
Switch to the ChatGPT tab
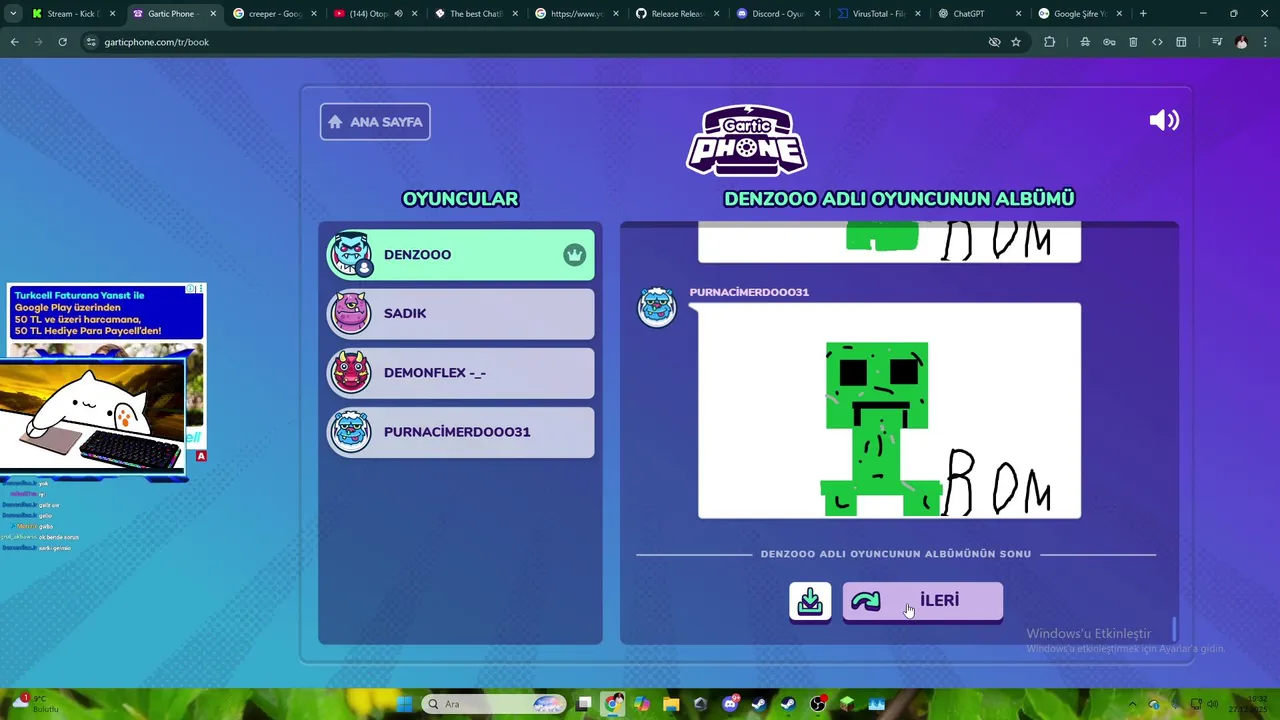978,14
